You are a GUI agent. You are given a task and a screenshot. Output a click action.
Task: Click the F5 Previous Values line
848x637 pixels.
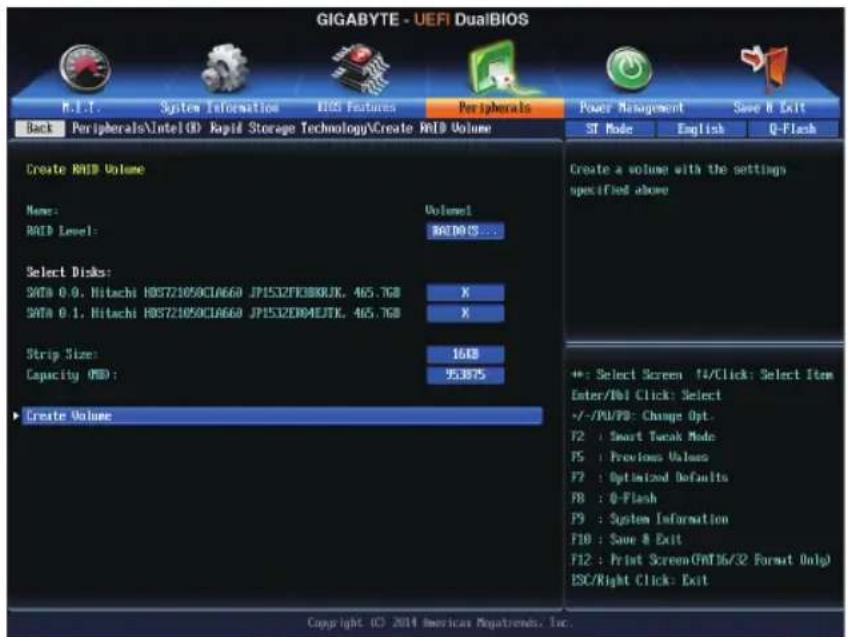640,457
